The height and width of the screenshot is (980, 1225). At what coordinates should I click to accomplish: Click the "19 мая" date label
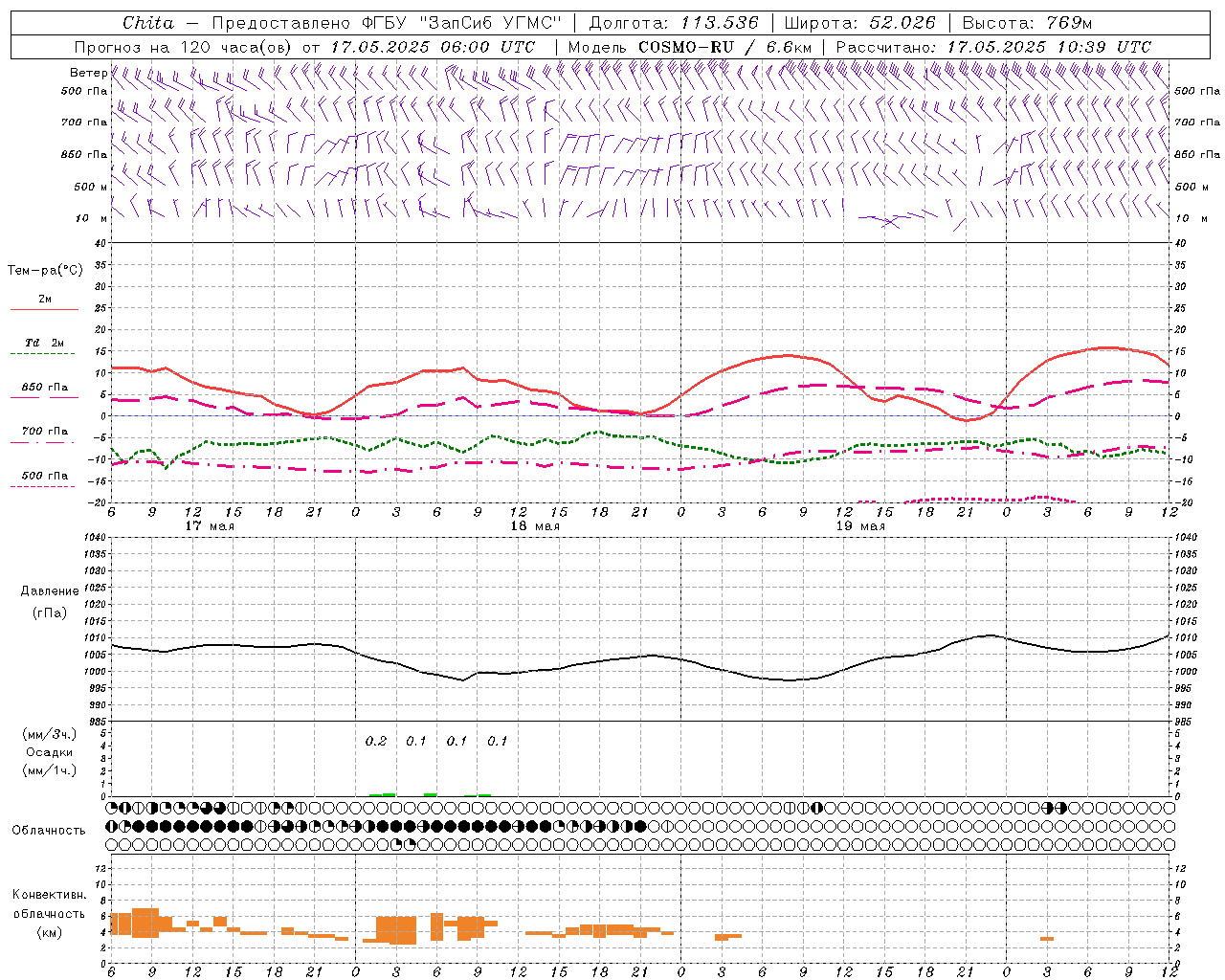coord(860,526)
